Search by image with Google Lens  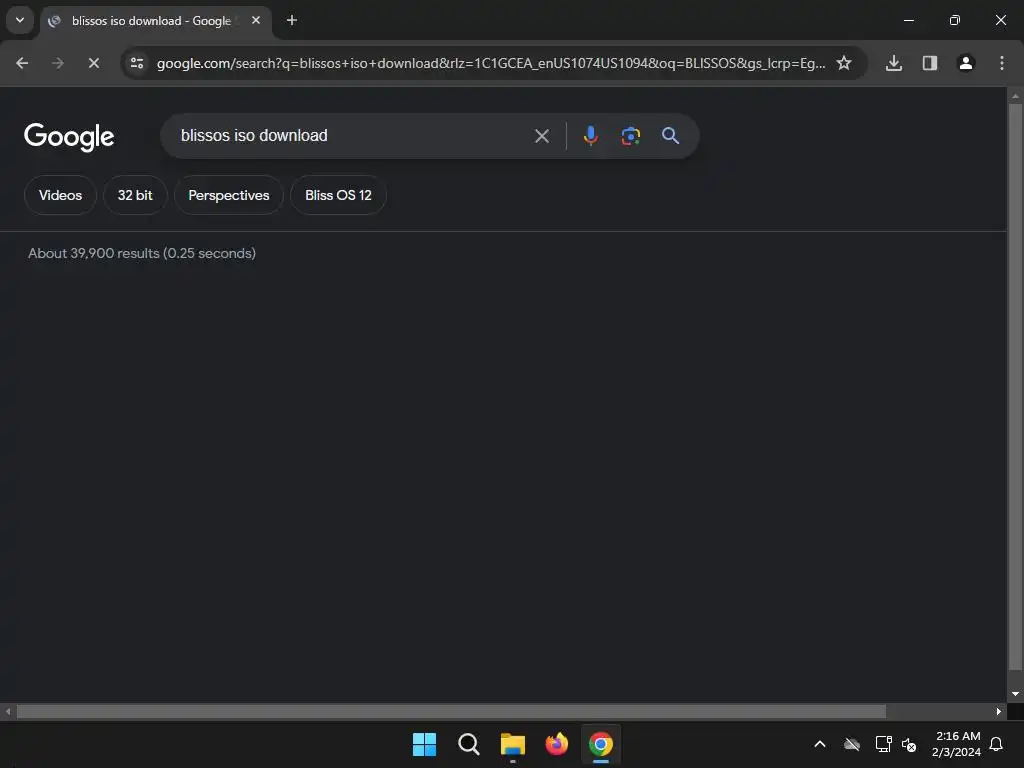[630, 136]
